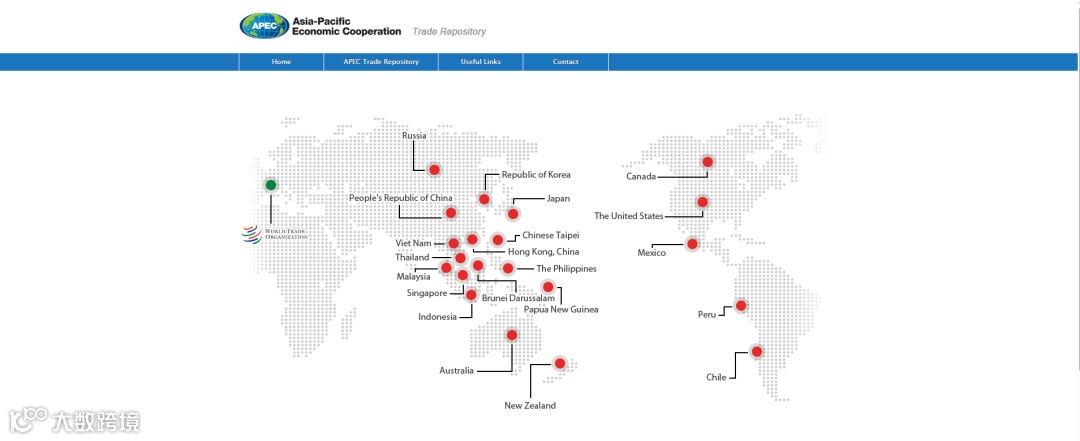Viewport: 1080px width, 441px height.
Task: Click the Trade Repository header text
Action: [449, 32]
